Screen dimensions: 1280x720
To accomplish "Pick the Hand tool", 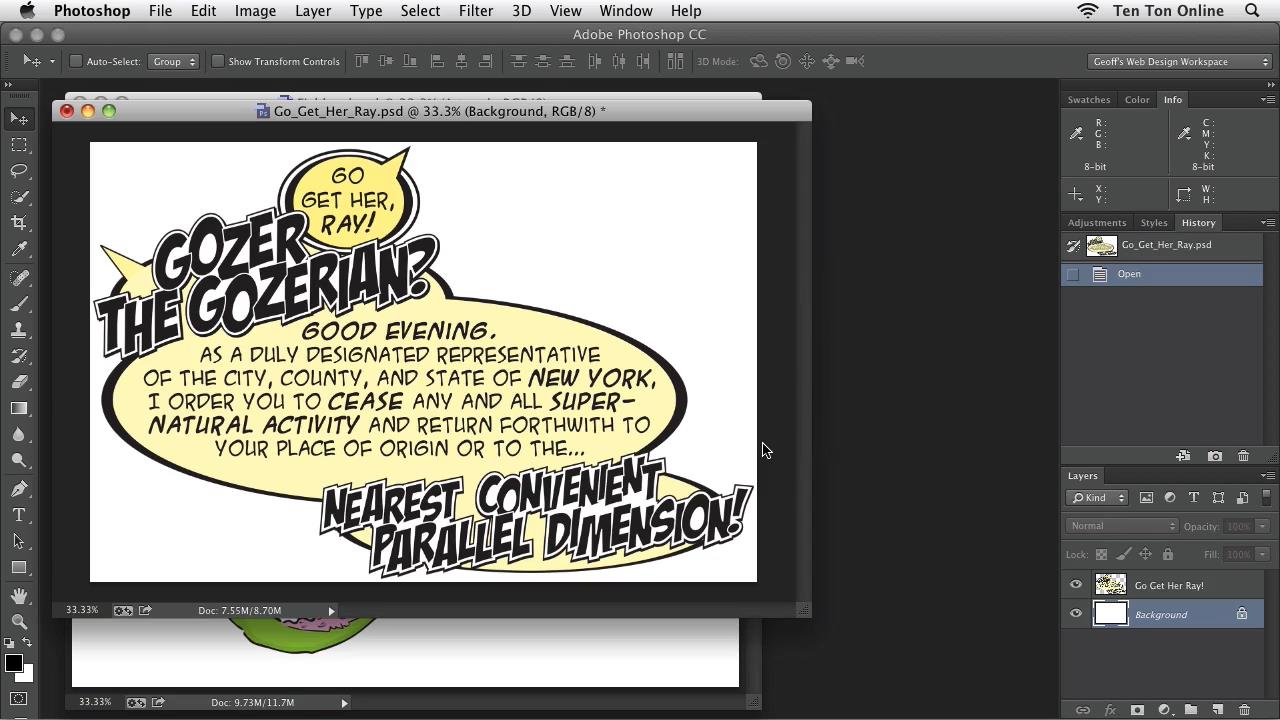I will (19, 596).
